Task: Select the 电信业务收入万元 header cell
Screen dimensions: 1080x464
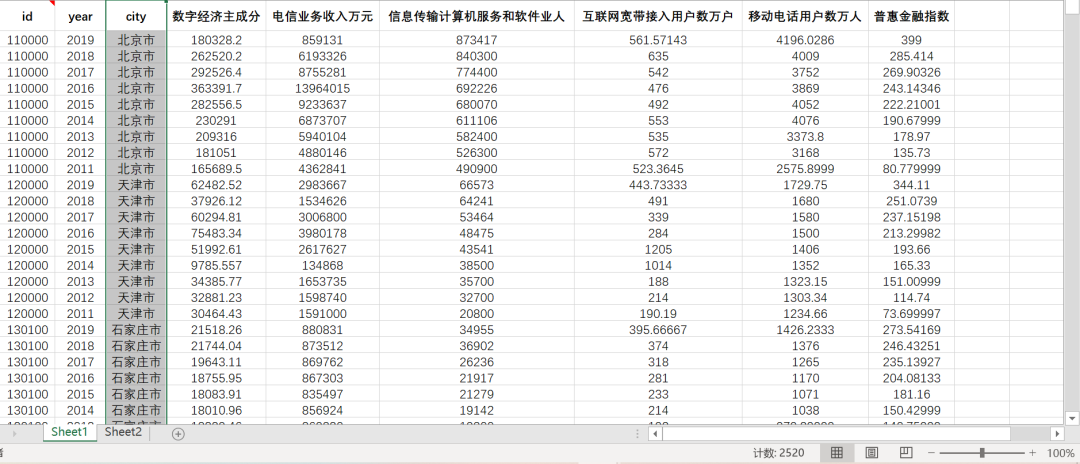Action: 323,17
